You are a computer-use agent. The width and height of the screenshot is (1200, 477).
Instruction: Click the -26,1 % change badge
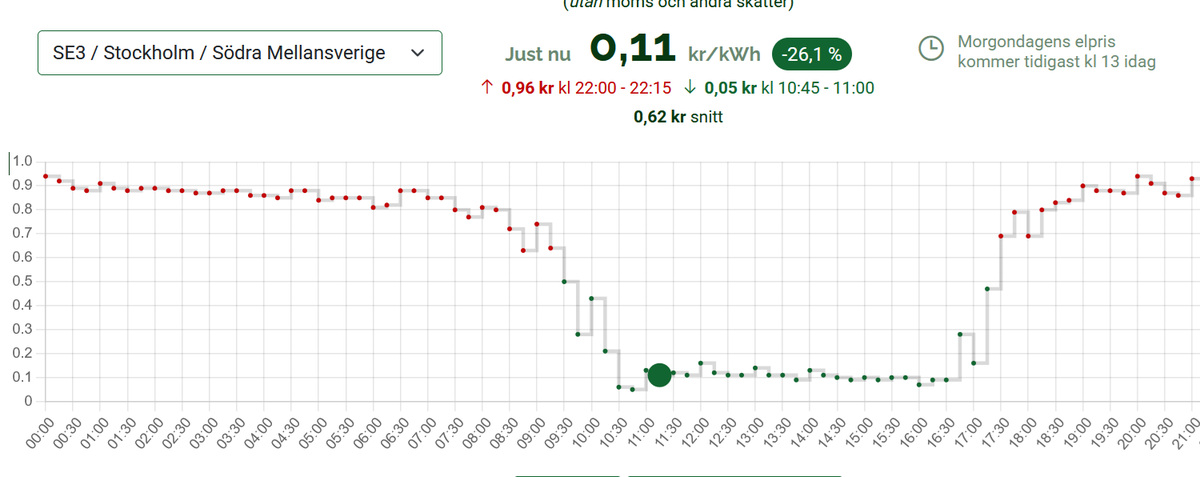point(811,53)
